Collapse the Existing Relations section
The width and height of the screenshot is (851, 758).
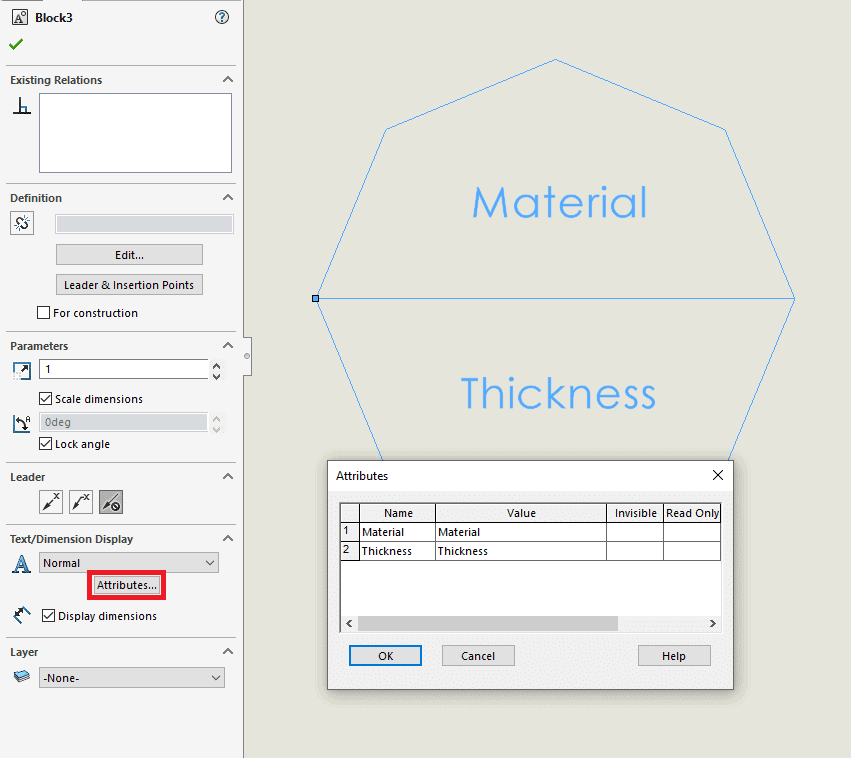click(x=228, y=80)
